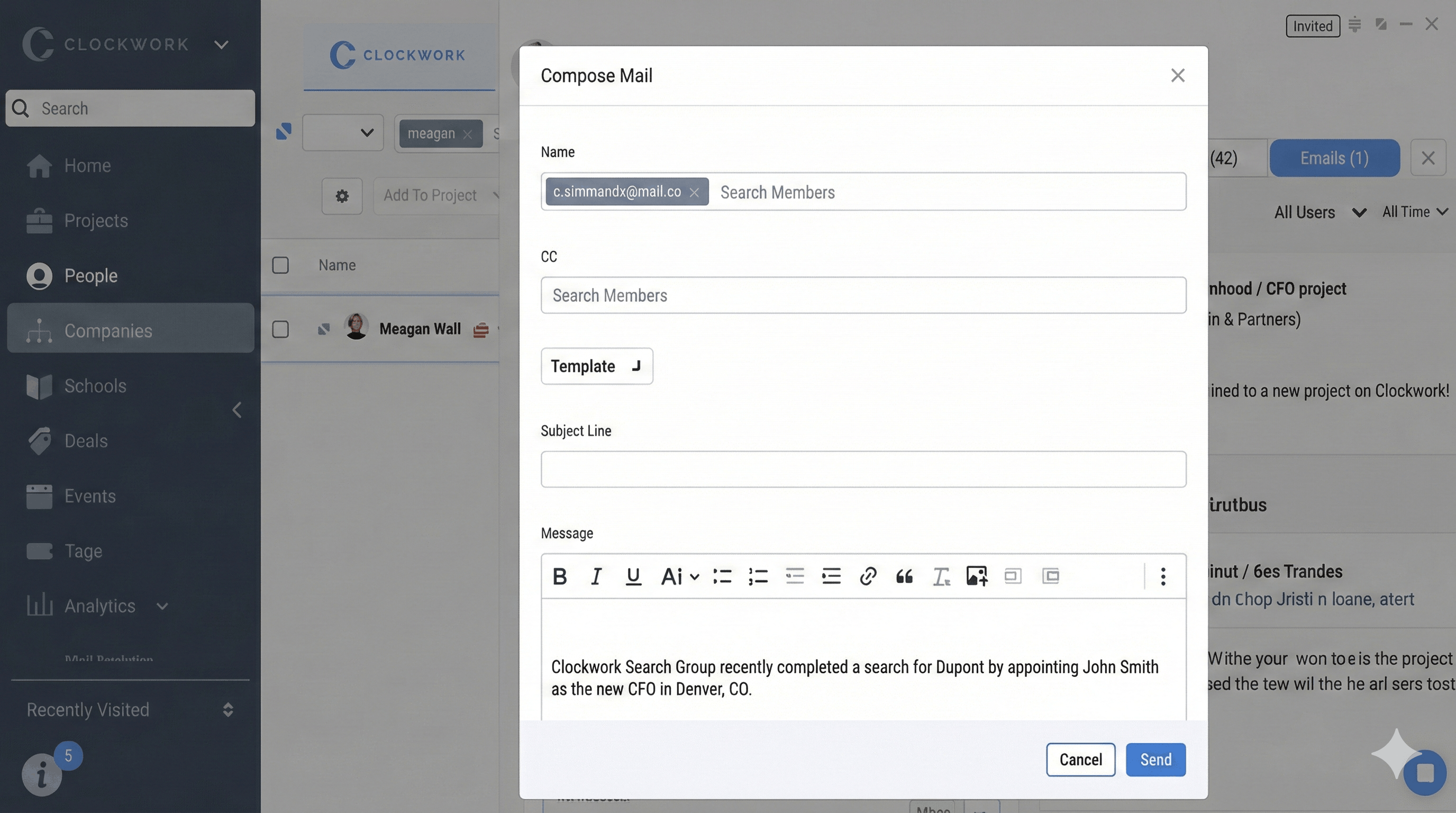The width and height of the screenshot is (1456, 813).
Task: Send the composed mail
Action: pyautogui.click(x=1155, y=760)
